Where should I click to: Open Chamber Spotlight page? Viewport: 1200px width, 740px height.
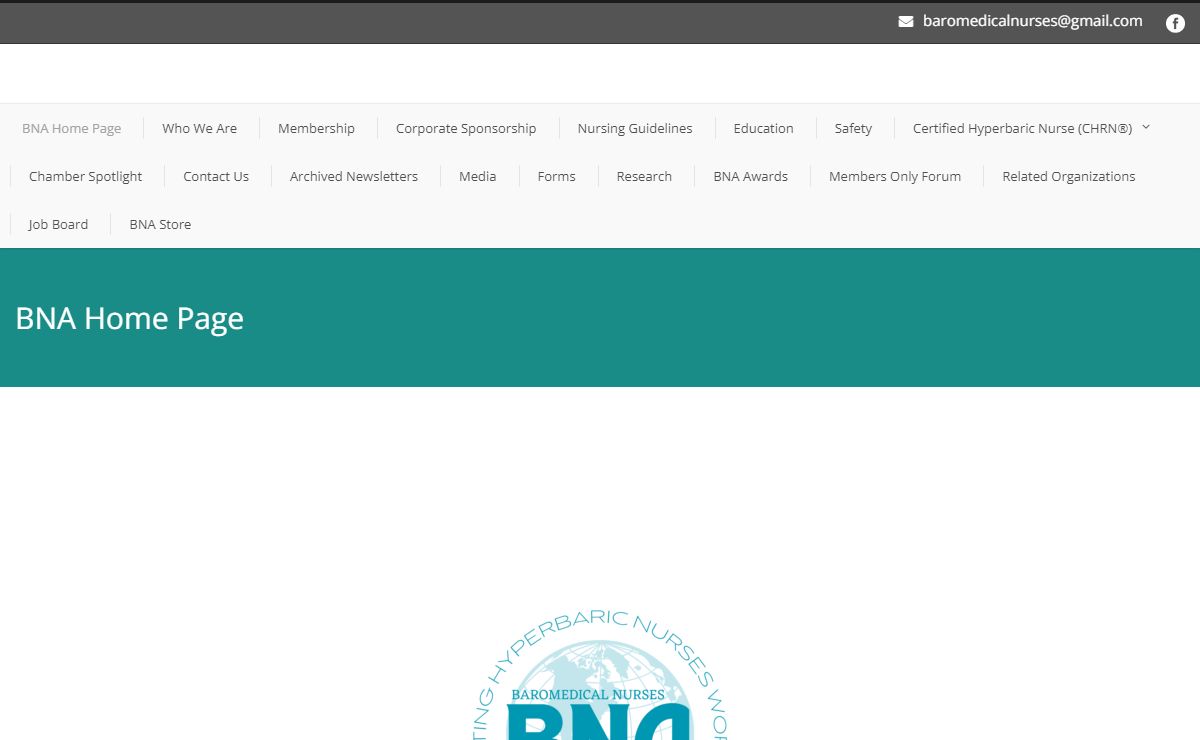(x=85, y=176)
